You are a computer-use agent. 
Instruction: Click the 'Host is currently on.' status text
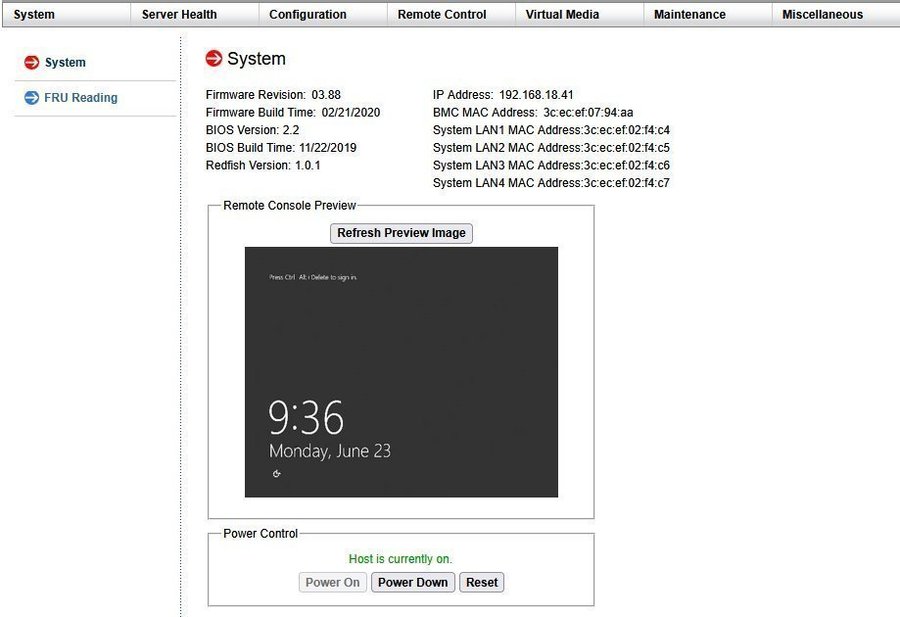(x=400, y=559)
